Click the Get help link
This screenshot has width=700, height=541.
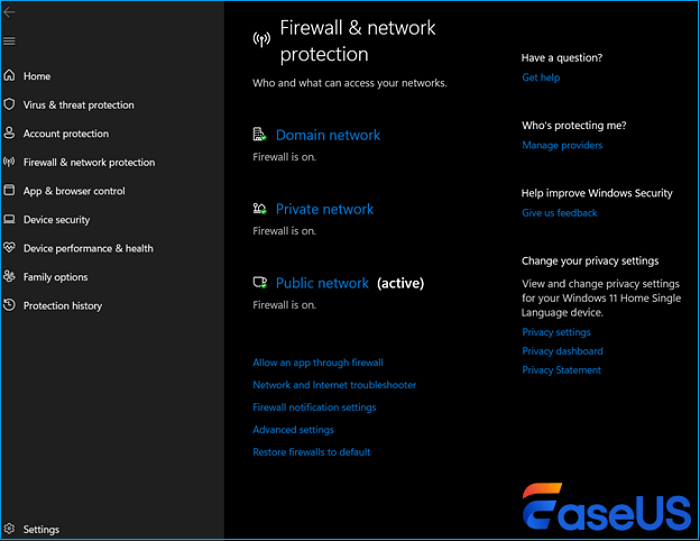(541, 77)
